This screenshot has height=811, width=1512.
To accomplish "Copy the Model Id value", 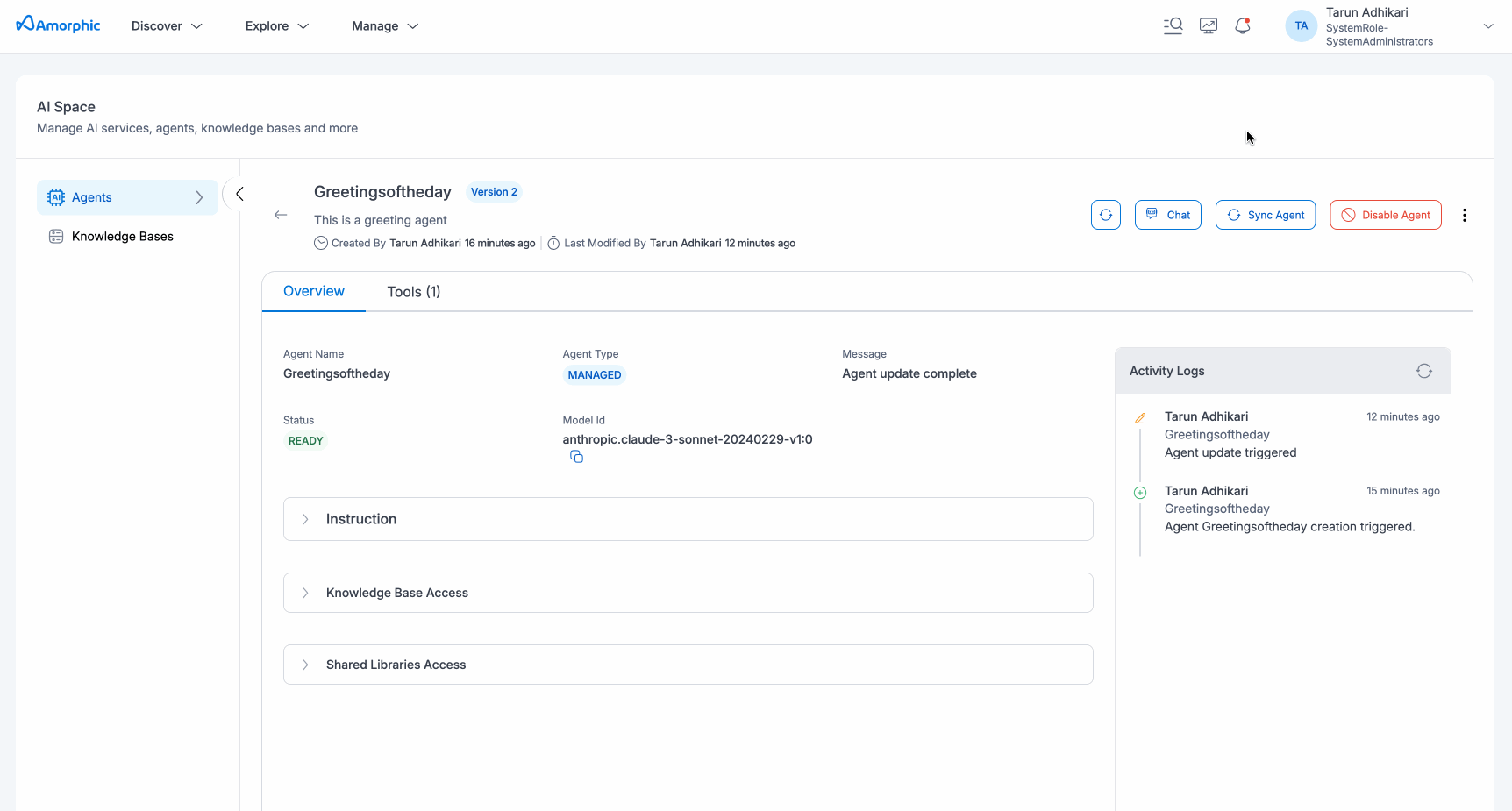I will click(576, 457).
